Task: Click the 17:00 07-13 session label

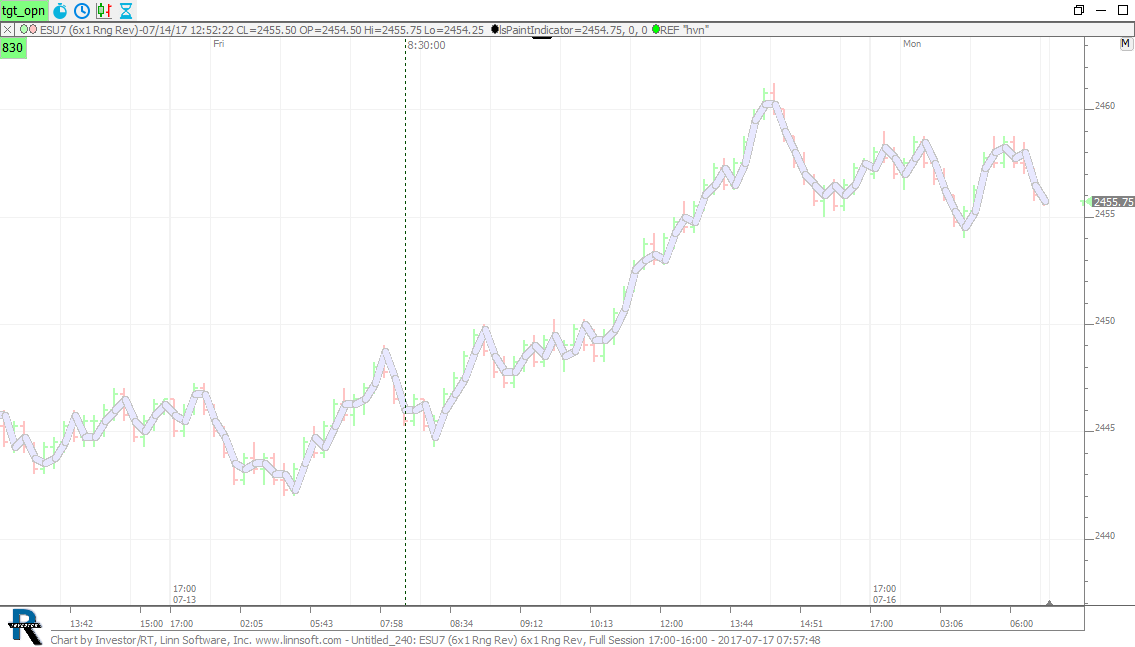Action: click(x=185, y=594)
